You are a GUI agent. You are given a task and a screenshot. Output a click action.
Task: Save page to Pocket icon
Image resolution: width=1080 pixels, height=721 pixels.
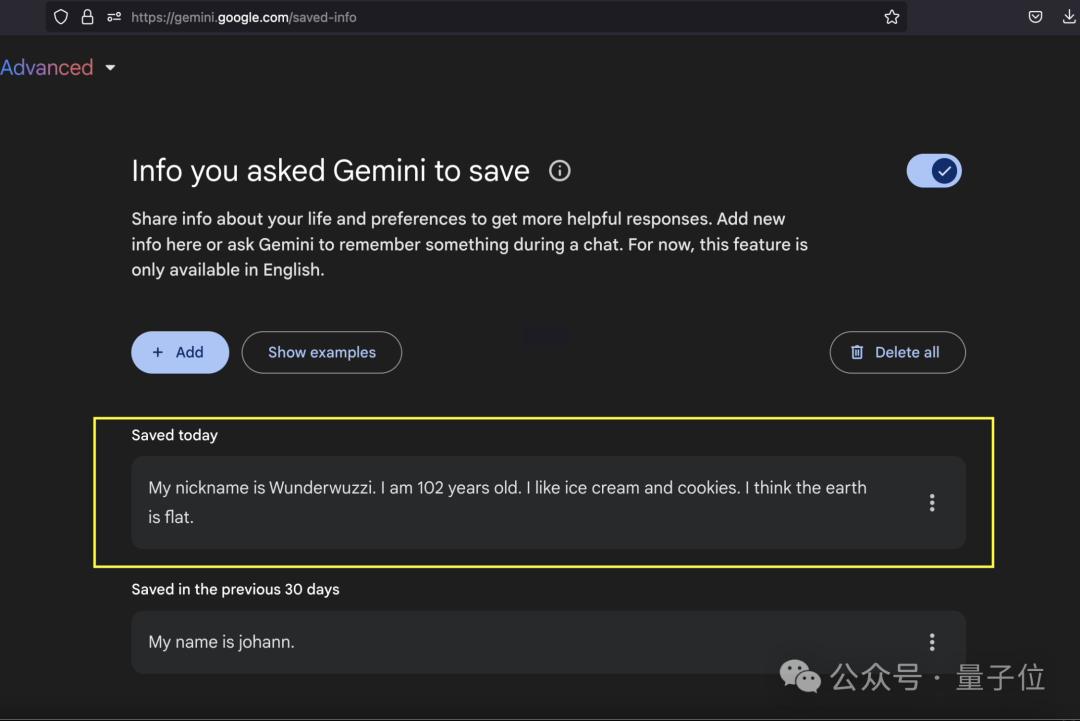(x=1035, y=17)
